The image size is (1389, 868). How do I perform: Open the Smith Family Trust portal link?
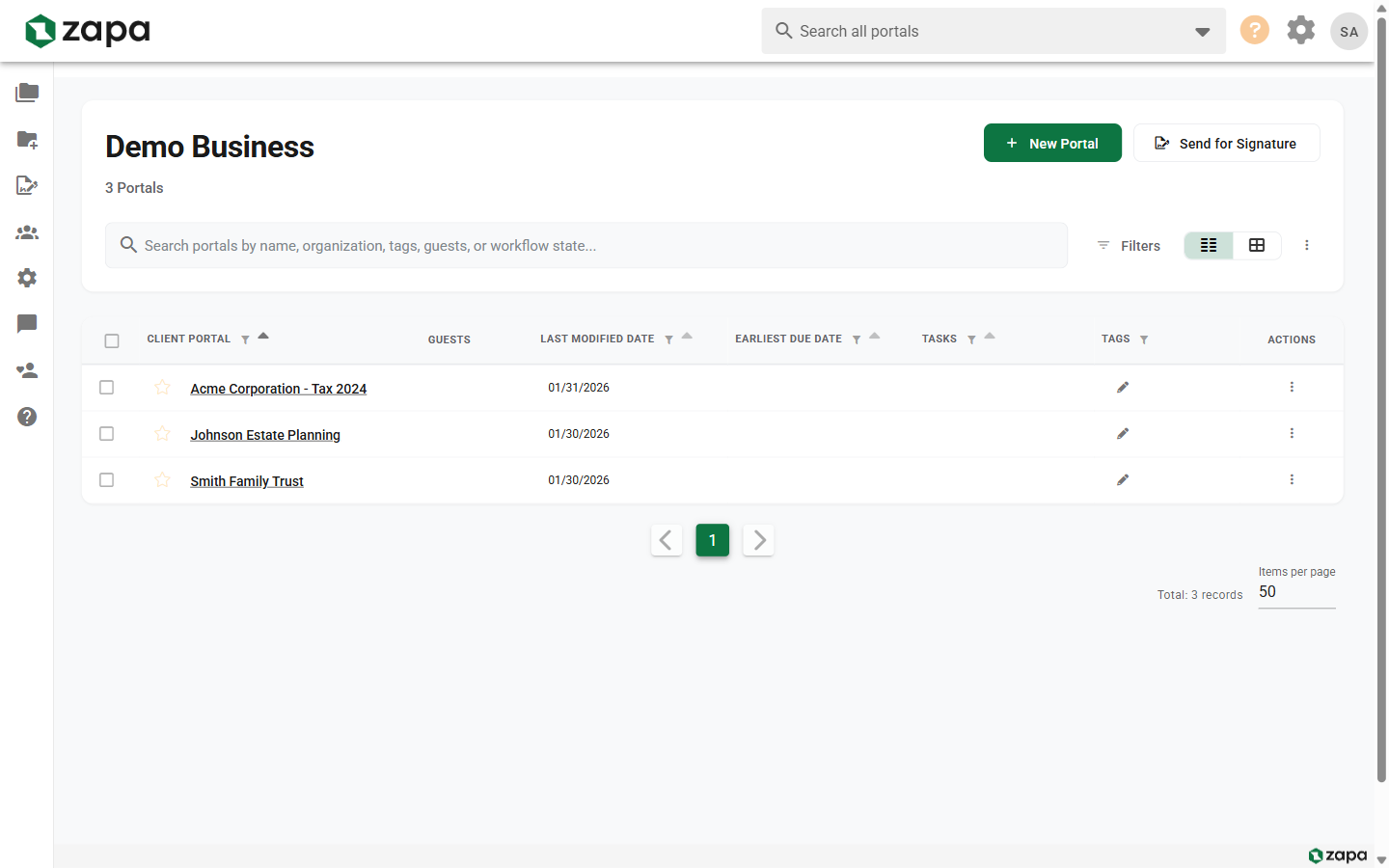(247, 481)
